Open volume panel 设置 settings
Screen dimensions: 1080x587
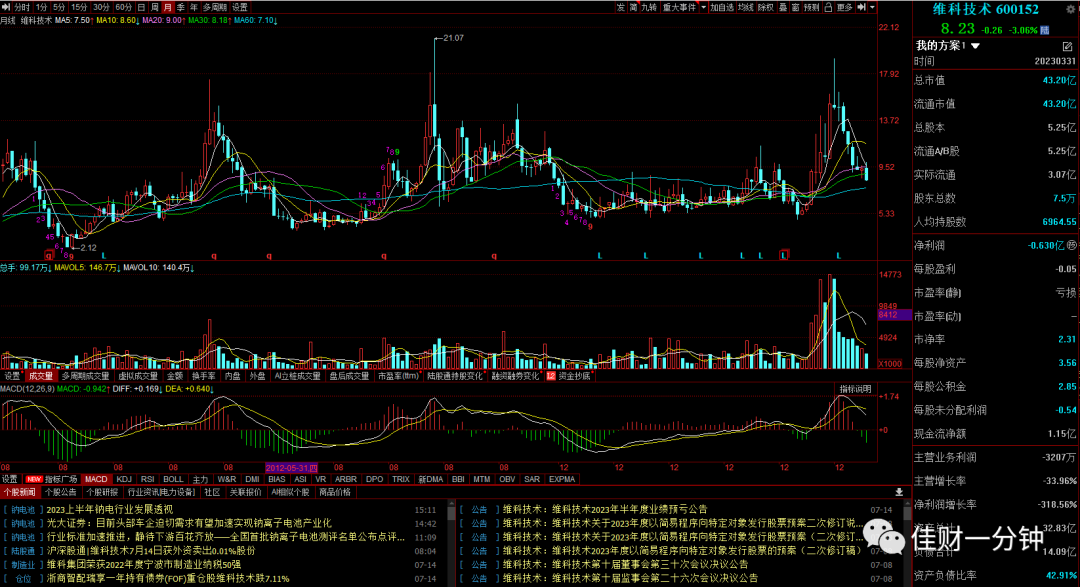[12, 376]
